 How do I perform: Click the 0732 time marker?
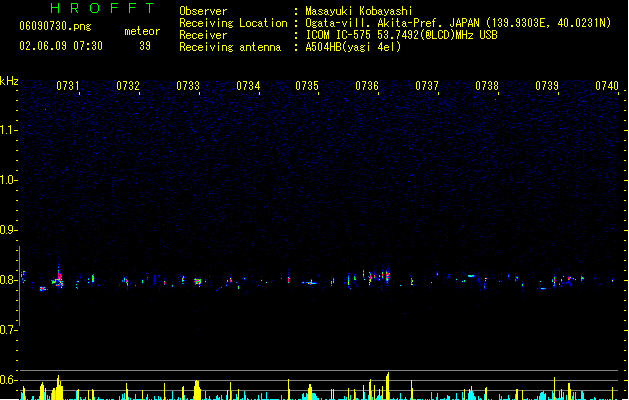point(128,86)
